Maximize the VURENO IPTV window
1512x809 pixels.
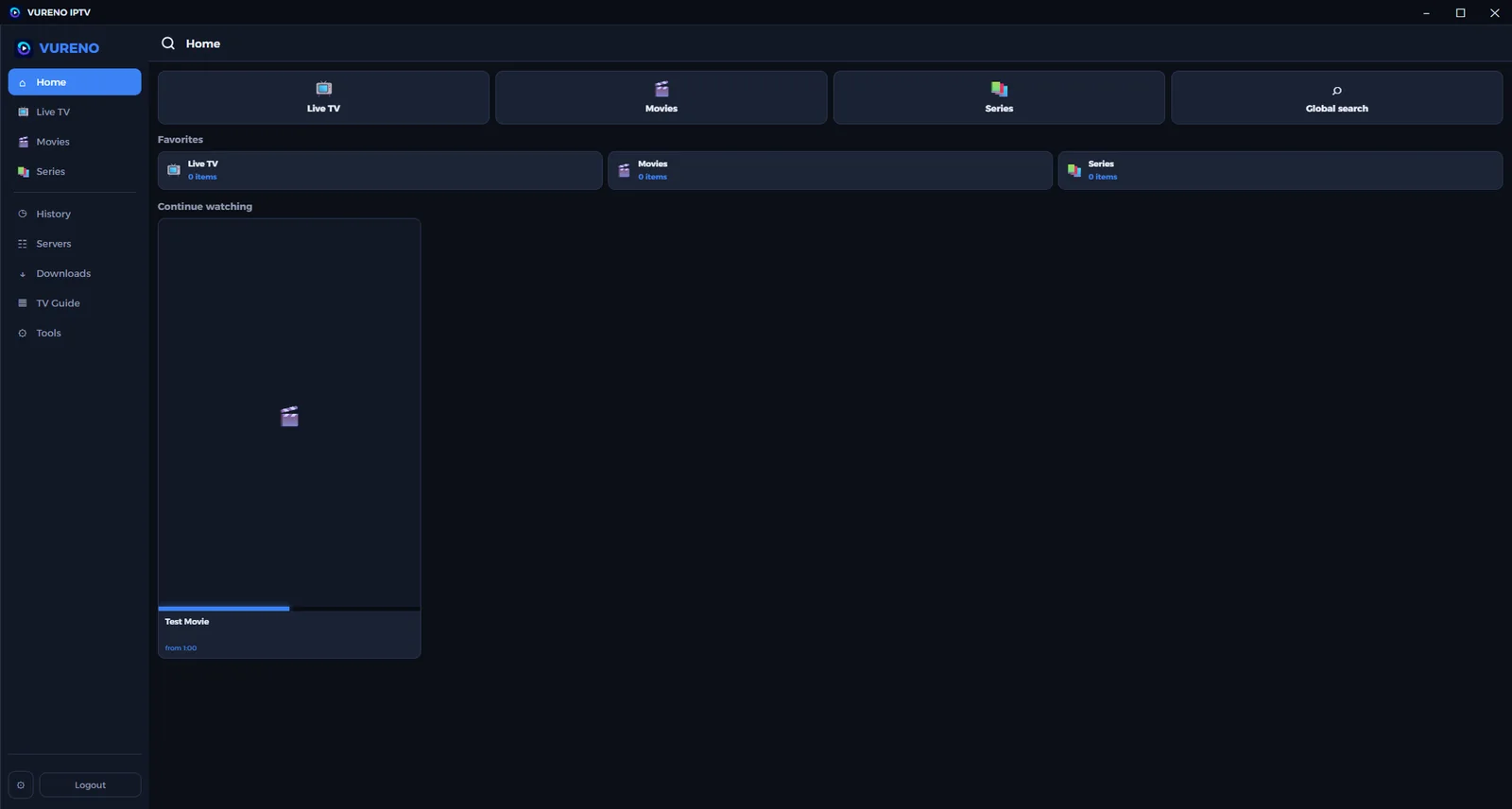point(1460,12)
